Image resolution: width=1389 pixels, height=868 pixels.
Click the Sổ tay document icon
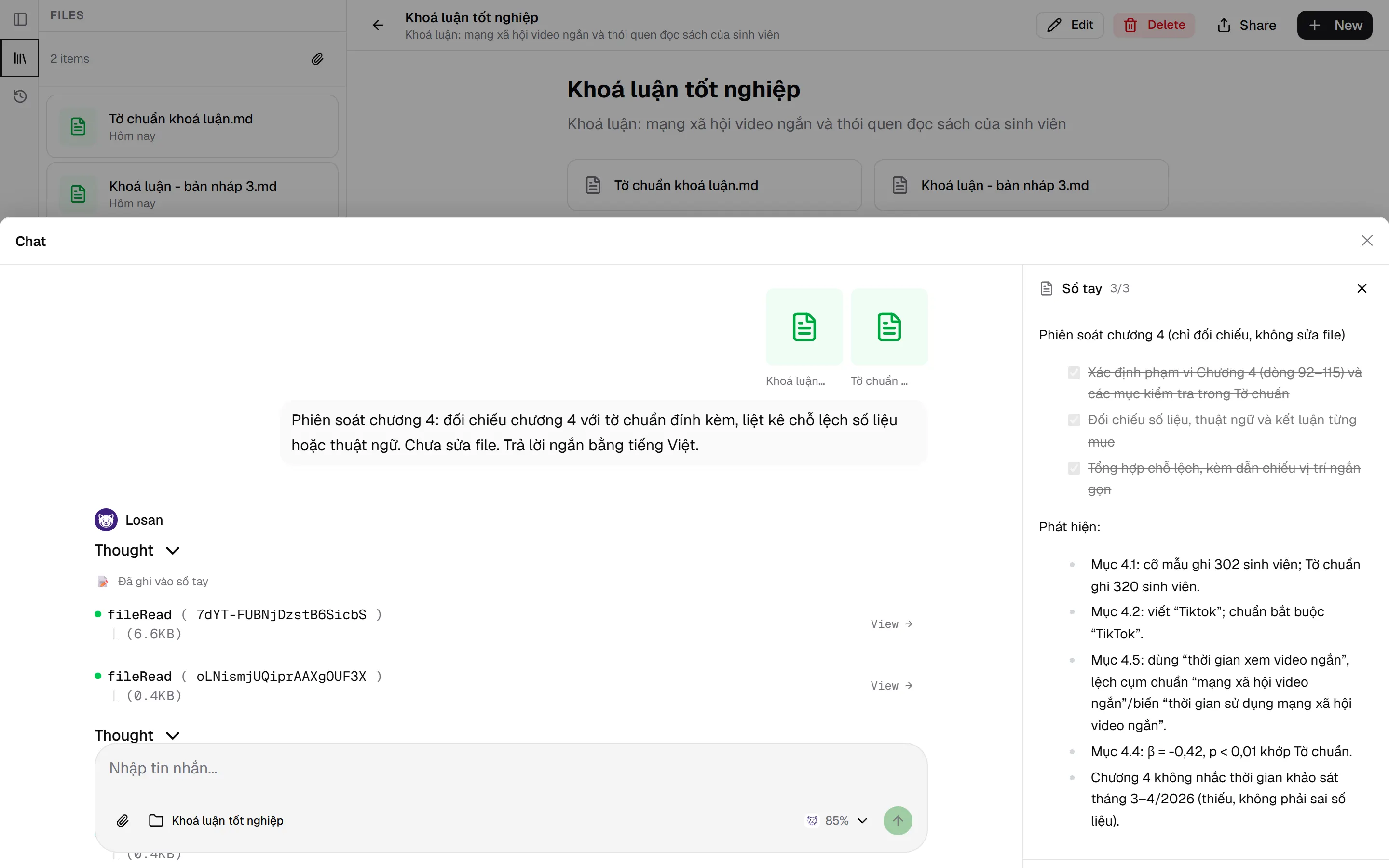[1047, 288]
